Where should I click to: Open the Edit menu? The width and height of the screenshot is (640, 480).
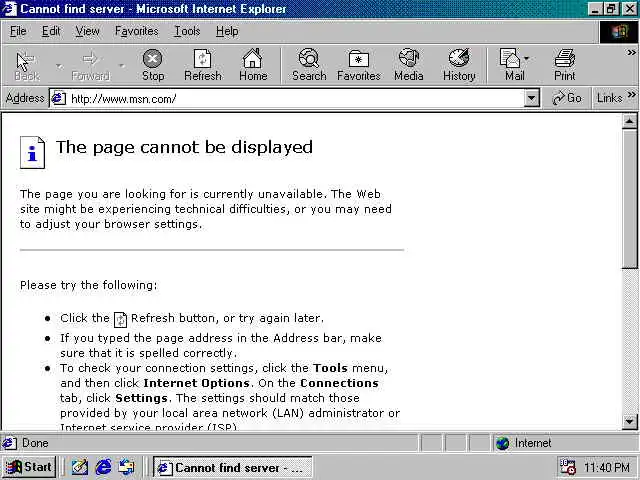pyautogui.click(x=51, y=31)
